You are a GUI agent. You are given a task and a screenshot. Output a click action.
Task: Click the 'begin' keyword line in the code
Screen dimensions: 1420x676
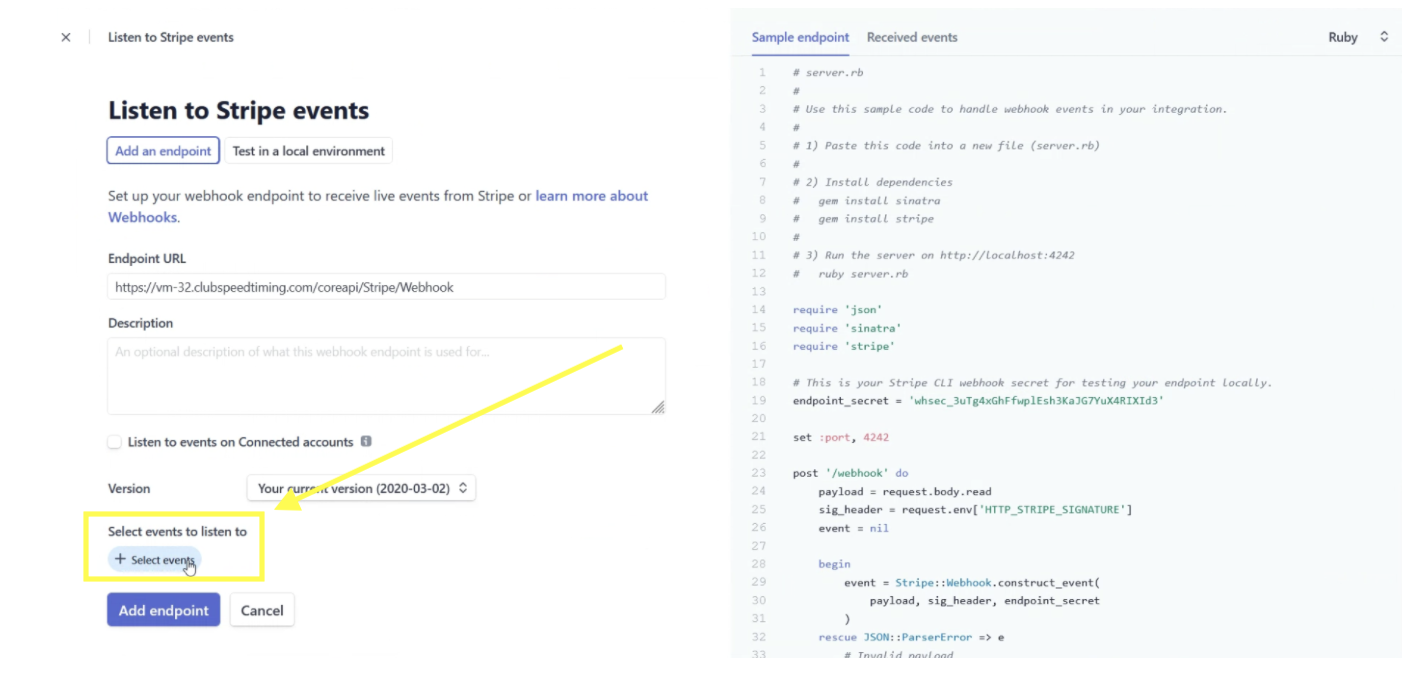coord(834,564)
